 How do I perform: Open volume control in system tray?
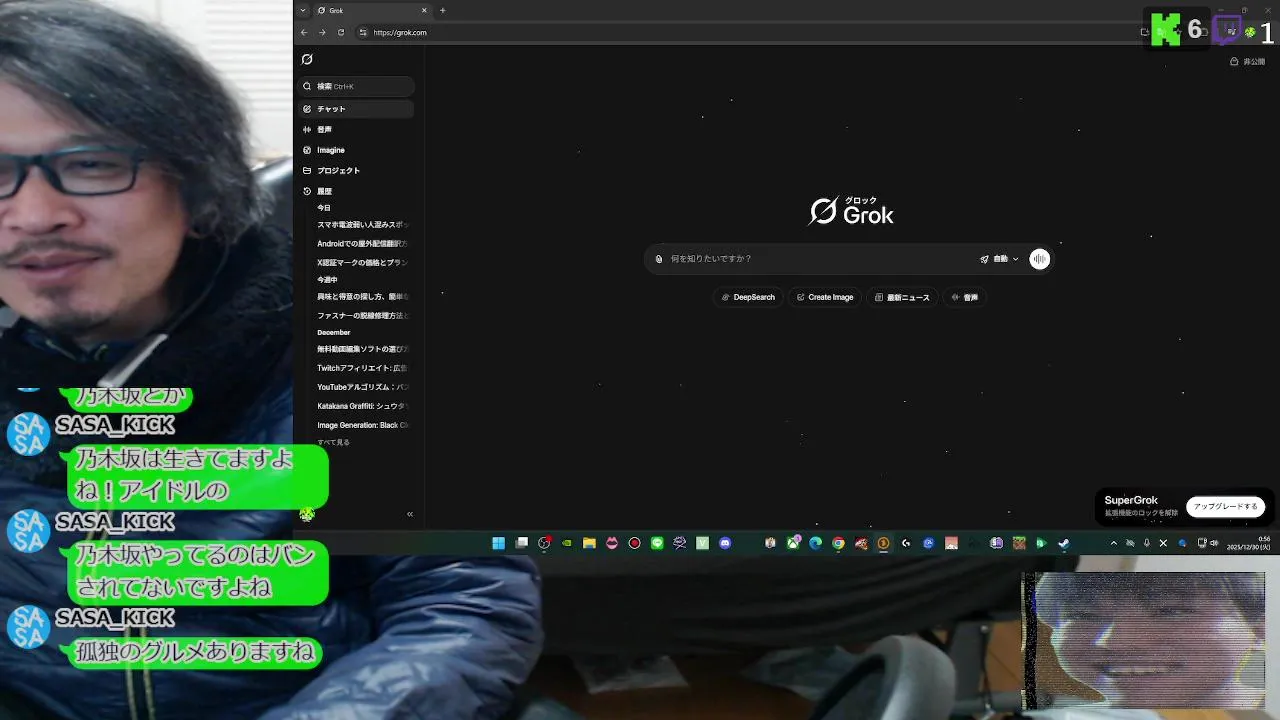point(1214,543)
